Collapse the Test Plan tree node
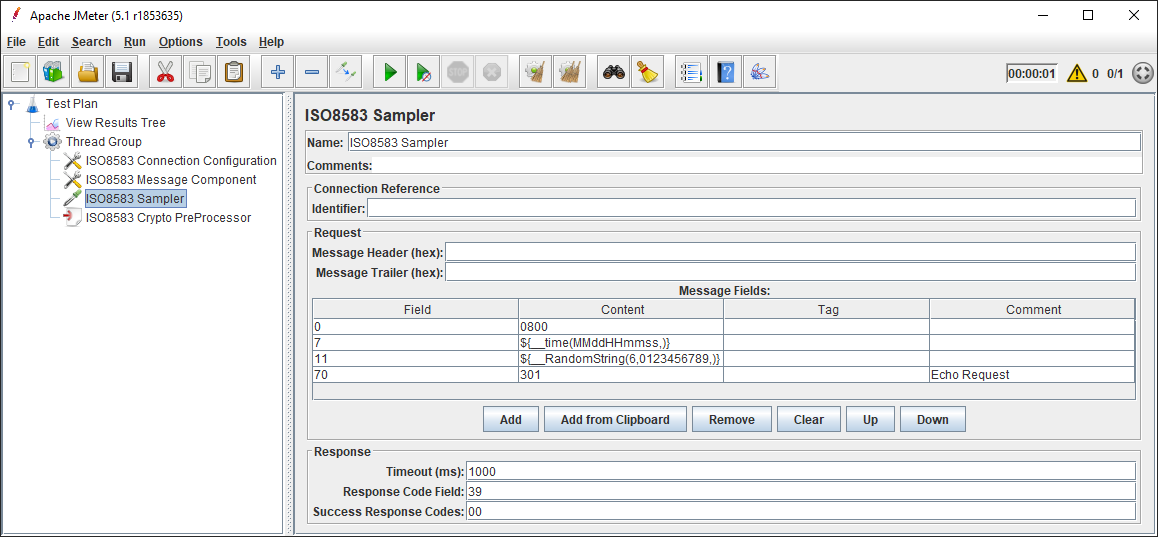Screen dimensions: 1158x537 point(12,104)
